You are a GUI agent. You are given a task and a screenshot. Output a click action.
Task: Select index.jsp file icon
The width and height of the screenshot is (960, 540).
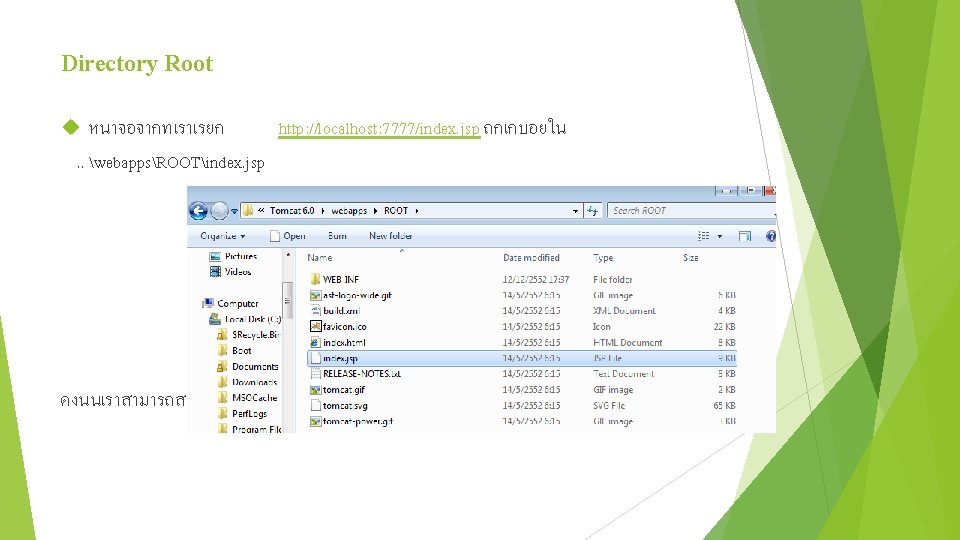click(x=315, y=358)
